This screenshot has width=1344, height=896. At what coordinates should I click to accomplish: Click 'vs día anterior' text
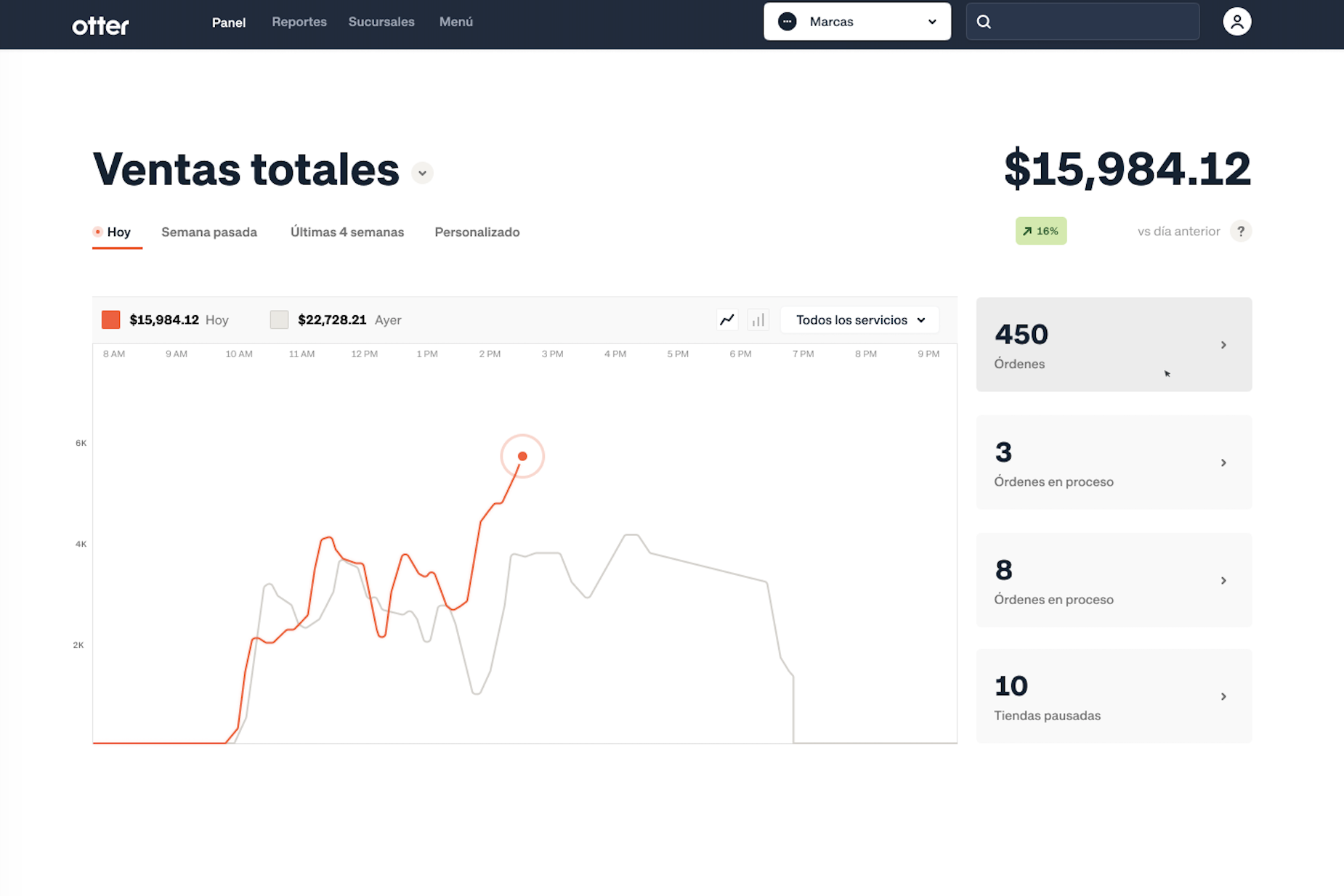click(x=1178, y=231)
